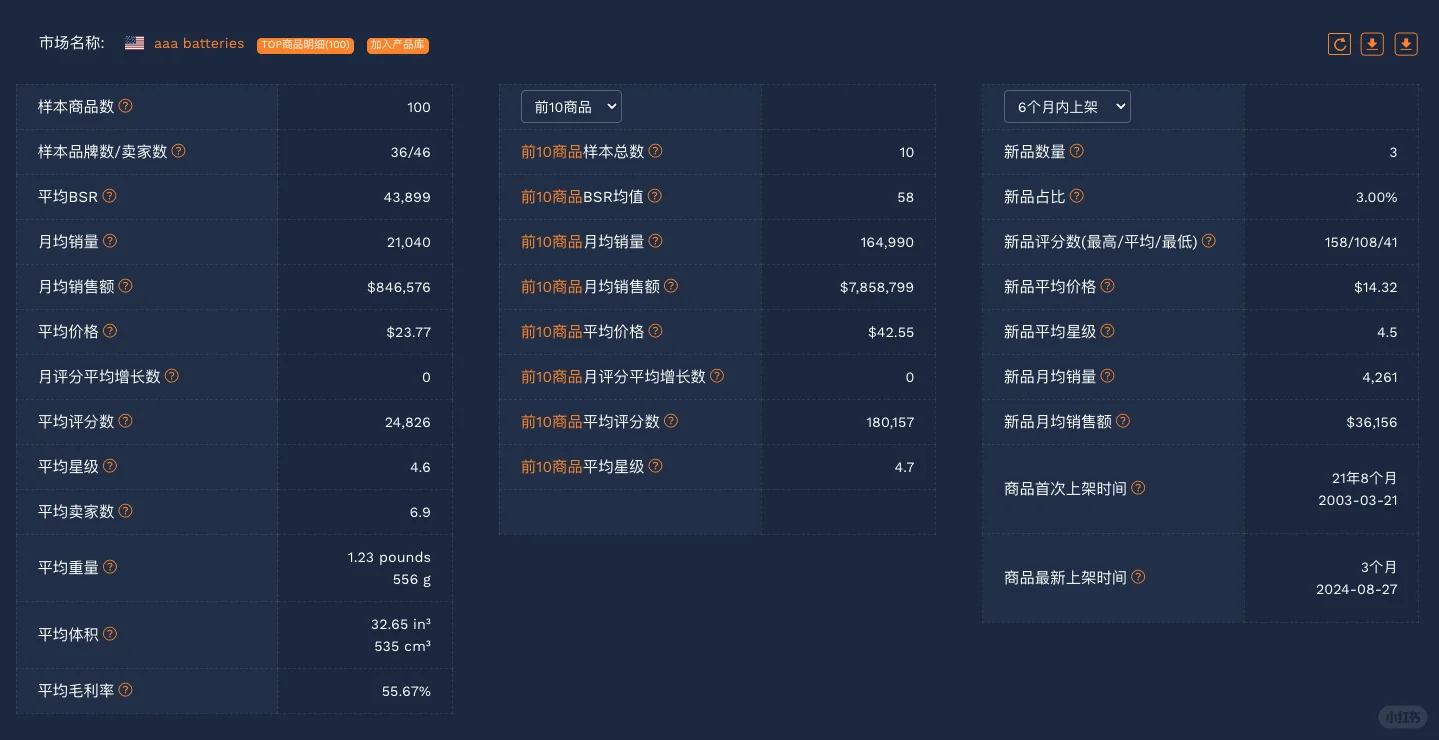Screen dimensions: 1439x740
Task: Open the aaa batteries market link
Action: (199, 43)
